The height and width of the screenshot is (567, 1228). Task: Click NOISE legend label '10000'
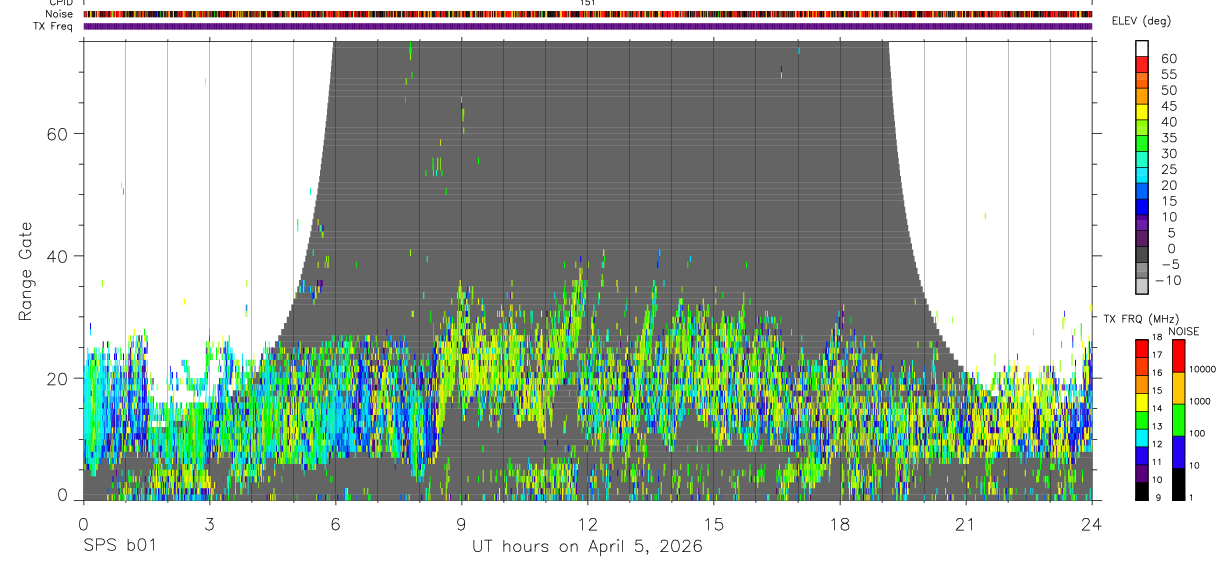click(x=1203, y=369)
